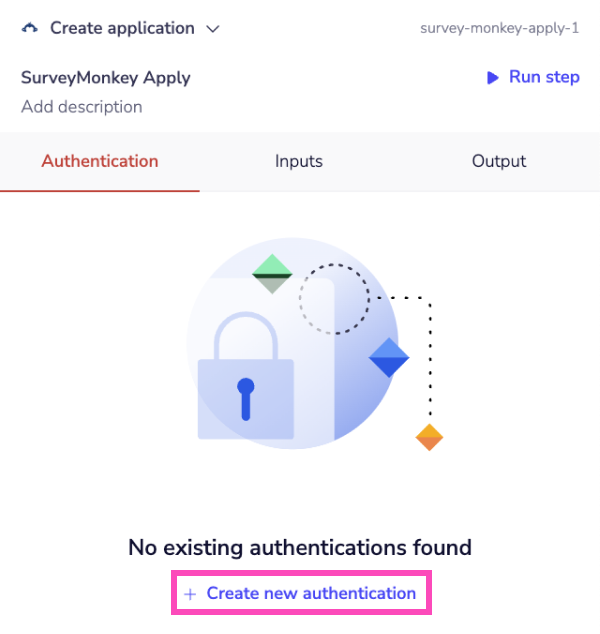Screen dimensions: 600x634
Task: Click the No existing authentications found heading
Action: (x=300, y=547)
